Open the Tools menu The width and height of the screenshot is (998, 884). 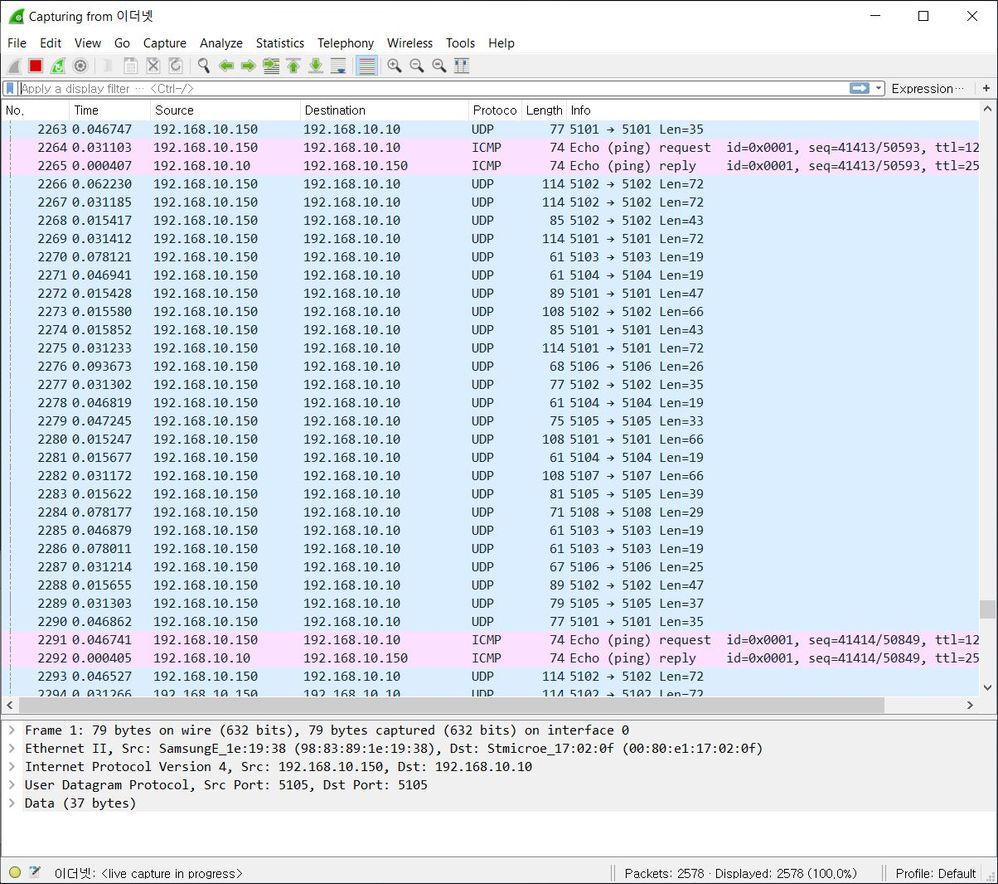click(460, 43)
